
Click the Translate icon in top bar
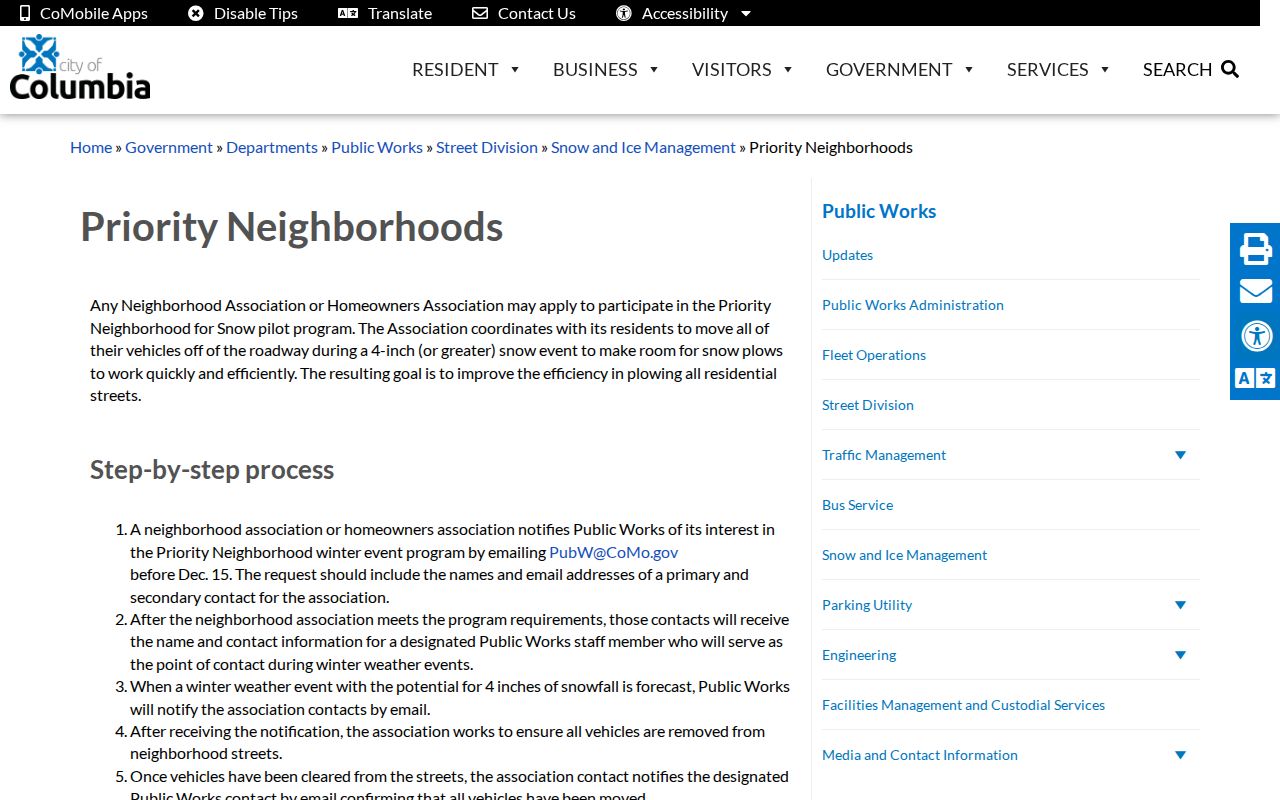pyautogui.click(x=348, y=13)
